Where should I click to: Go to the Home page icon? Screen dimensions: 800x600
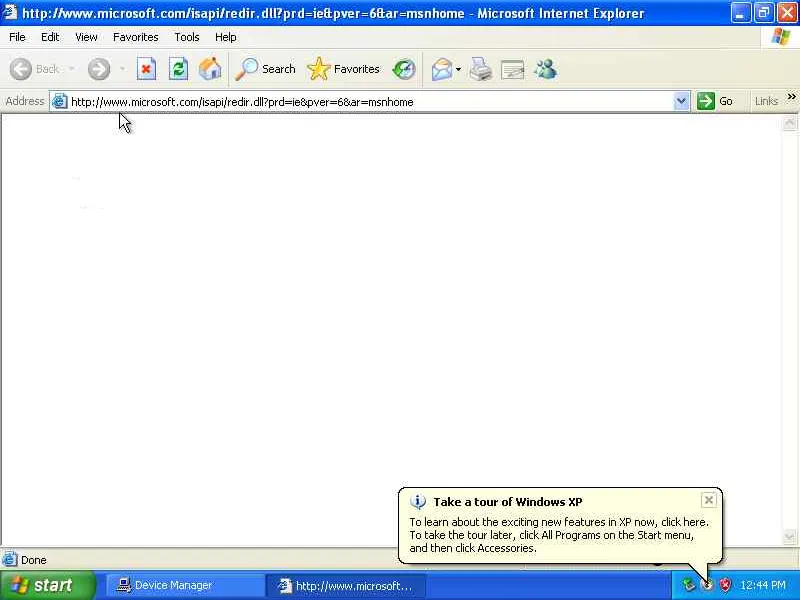click(210, 69)
